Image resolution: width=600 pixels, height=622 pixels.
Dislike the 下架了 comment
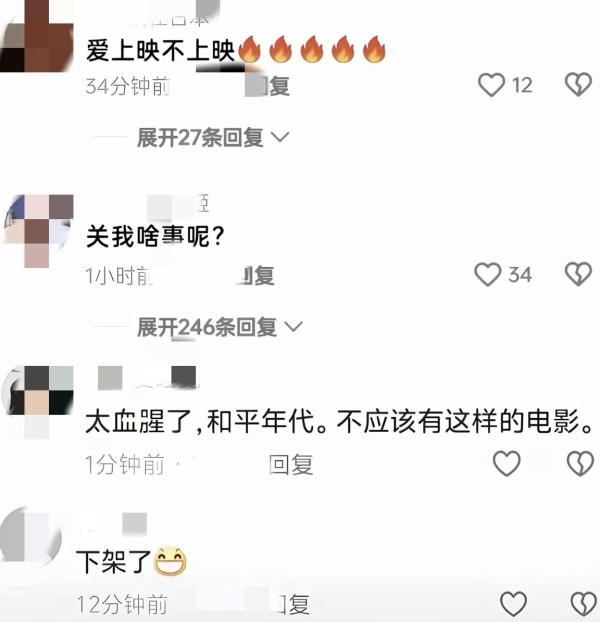point(583,604)
